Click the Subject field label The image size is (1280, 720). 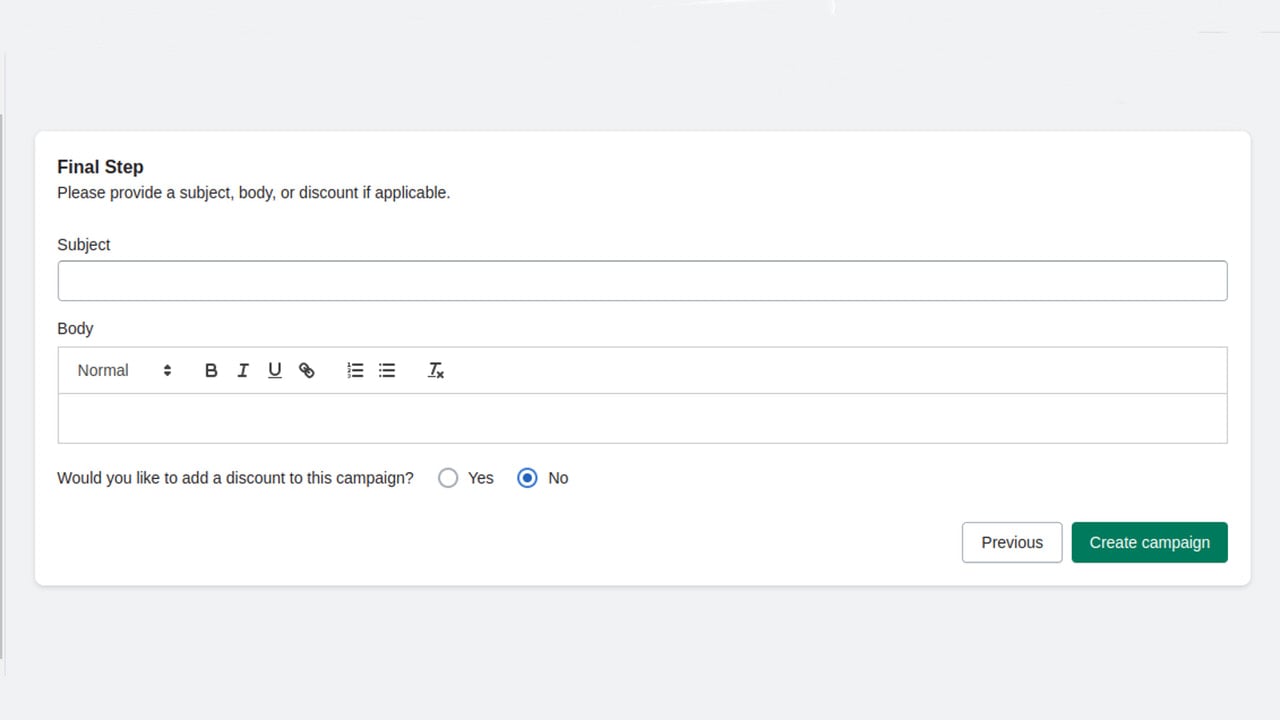[84, 245]
